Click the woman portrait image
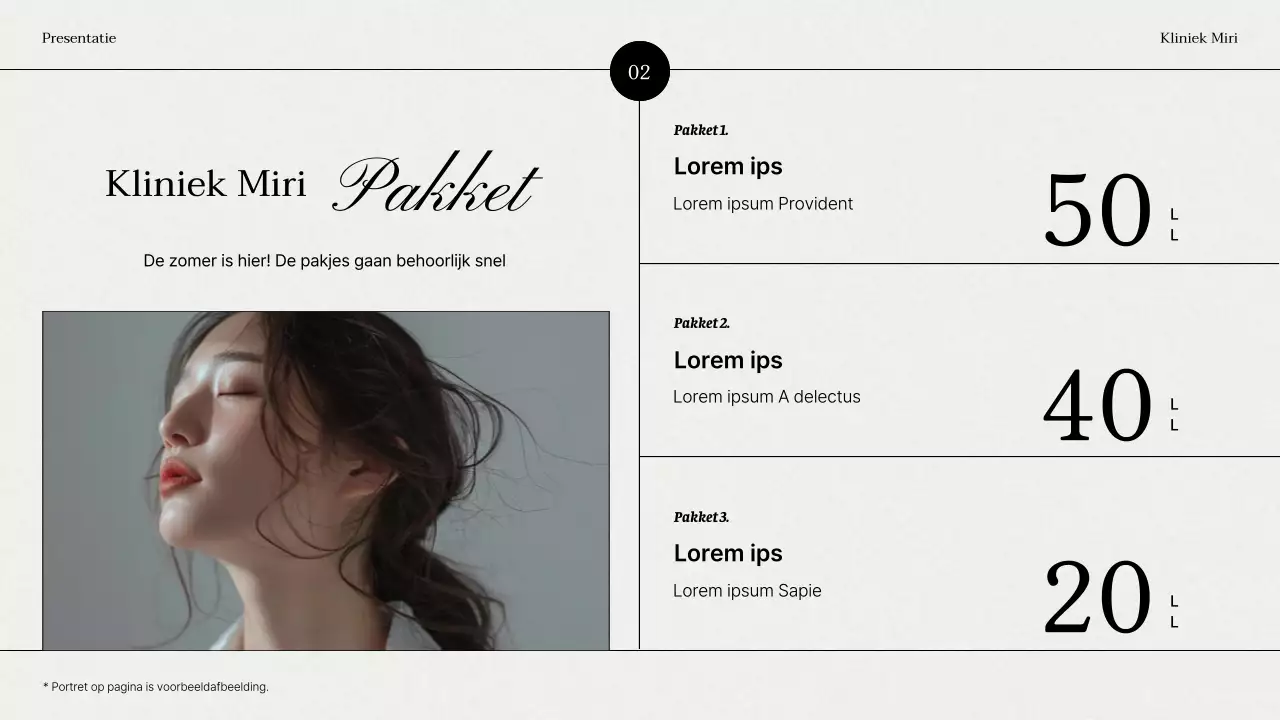This screenshot has height=720, width=1280. click(x=326, y=481)
